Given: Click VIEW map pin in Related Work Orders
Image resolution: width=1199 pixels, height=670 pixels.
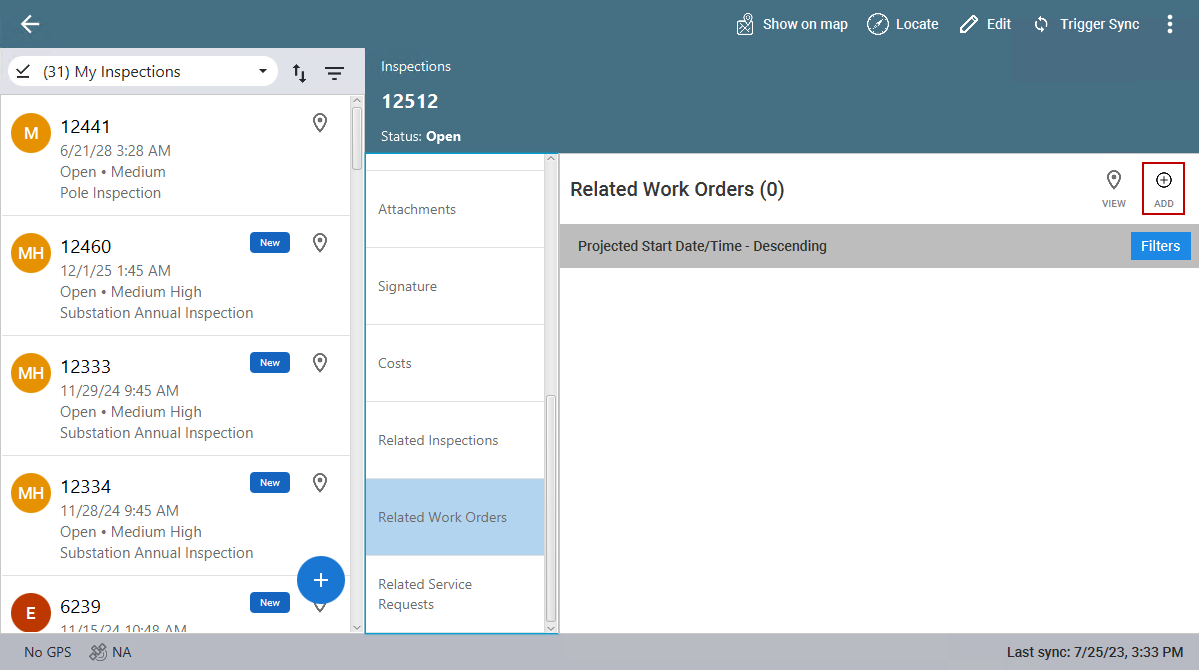Looking at the screenshot, I should (x=1113, y=188).
